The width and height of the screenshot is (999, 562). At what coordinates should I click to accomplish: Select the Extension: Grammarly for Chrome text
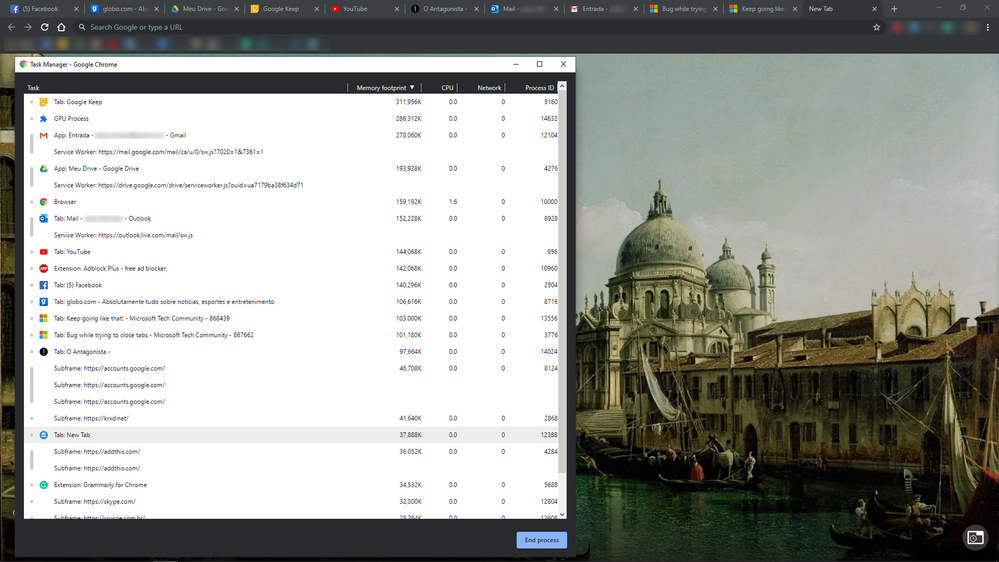pyautogui.click(x=100, y=485)
